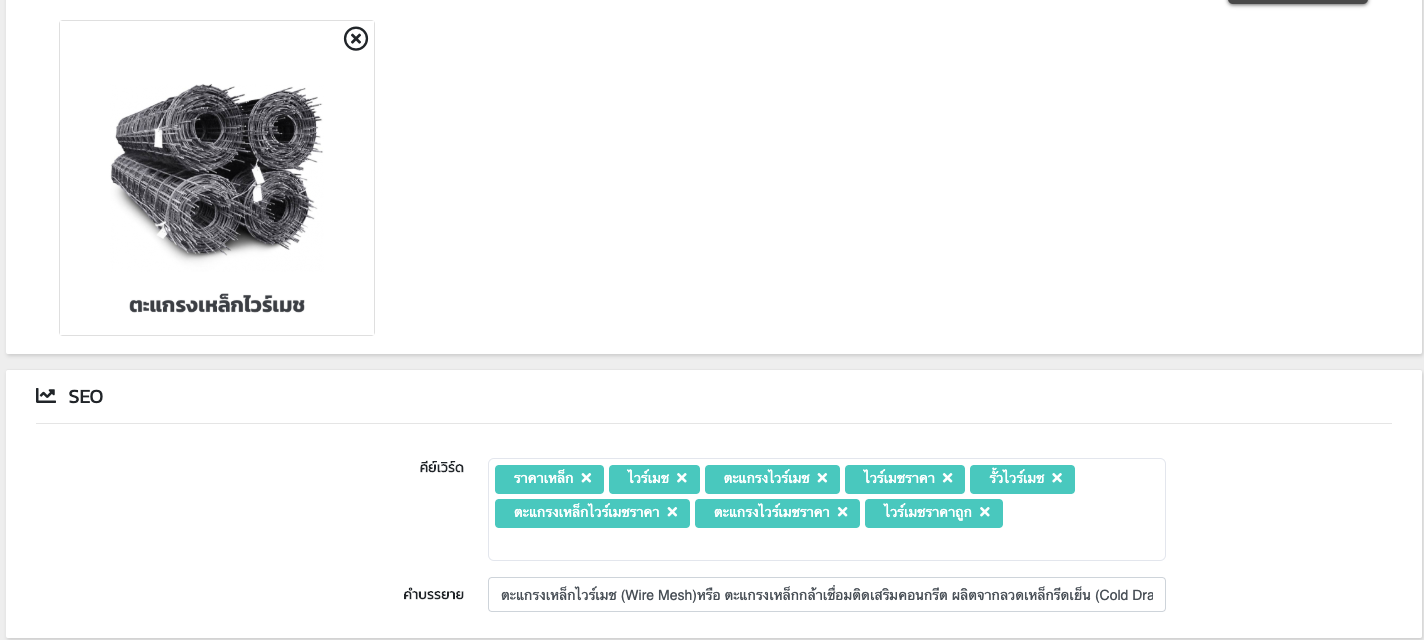Image resolution: width=1424 pixels, height=640 pixels.
Task: Remove the ตะแกรงเหล็กไวร์เมชราคา tag with X
Action: (672, 512)
